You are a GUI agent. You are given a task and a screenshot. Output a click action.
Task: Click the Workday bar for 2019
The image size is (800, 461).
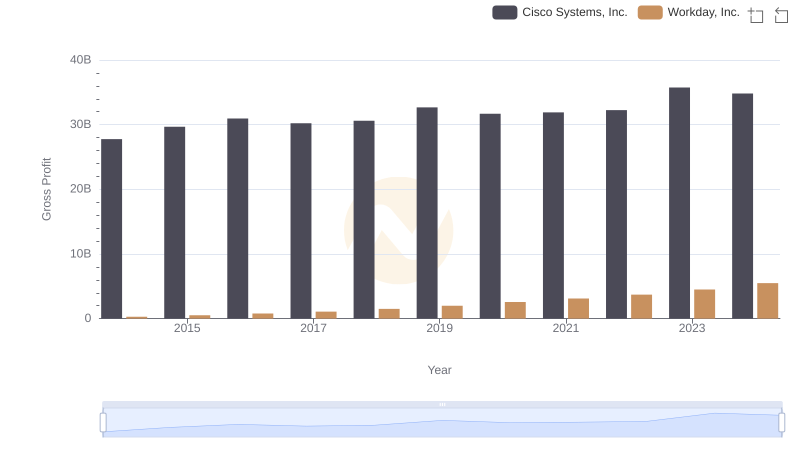(453, 312)
